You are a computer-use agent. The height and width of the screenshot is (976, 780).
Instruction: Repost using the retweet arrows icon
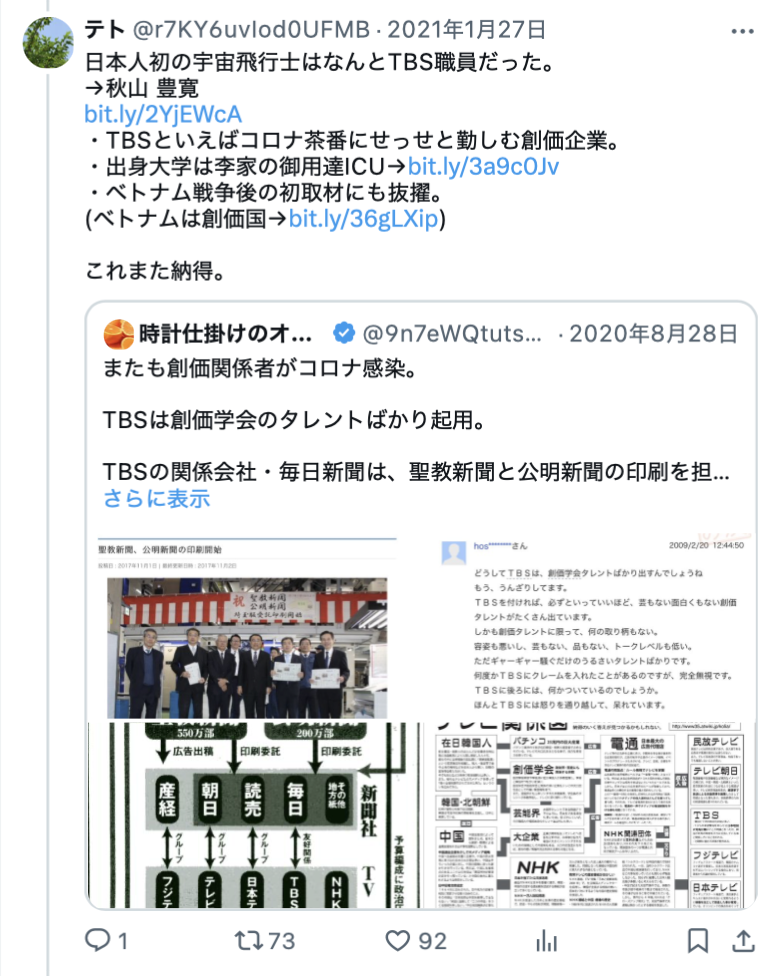pos(248,940)
